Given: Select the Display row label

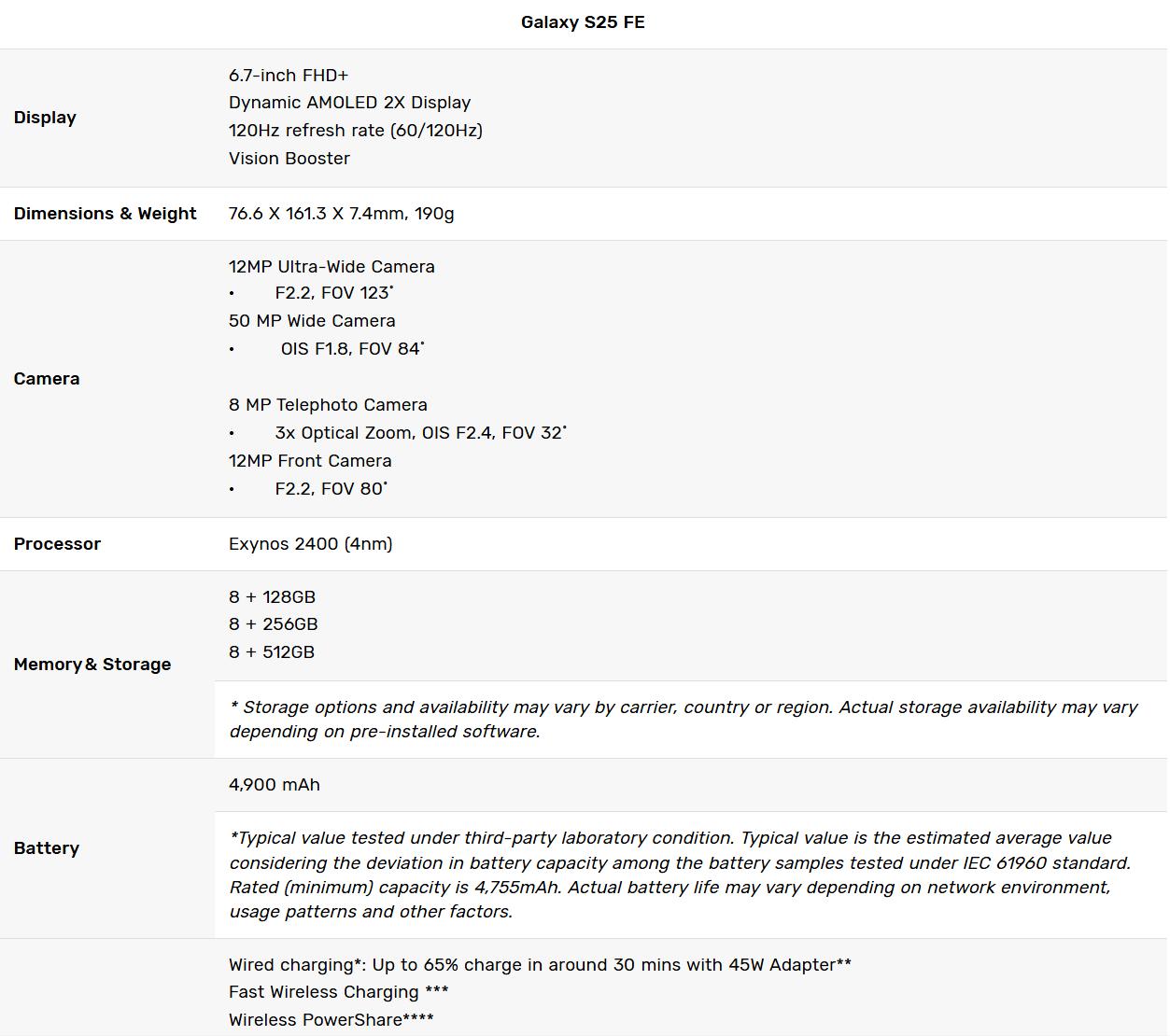Looking at the screenshot, I should 45,118.
